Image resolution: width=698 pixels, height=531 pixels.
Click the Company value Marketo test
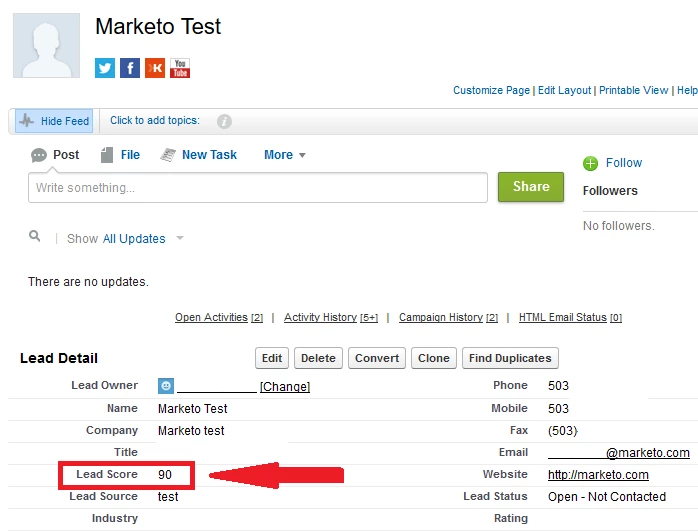(191, 431)
